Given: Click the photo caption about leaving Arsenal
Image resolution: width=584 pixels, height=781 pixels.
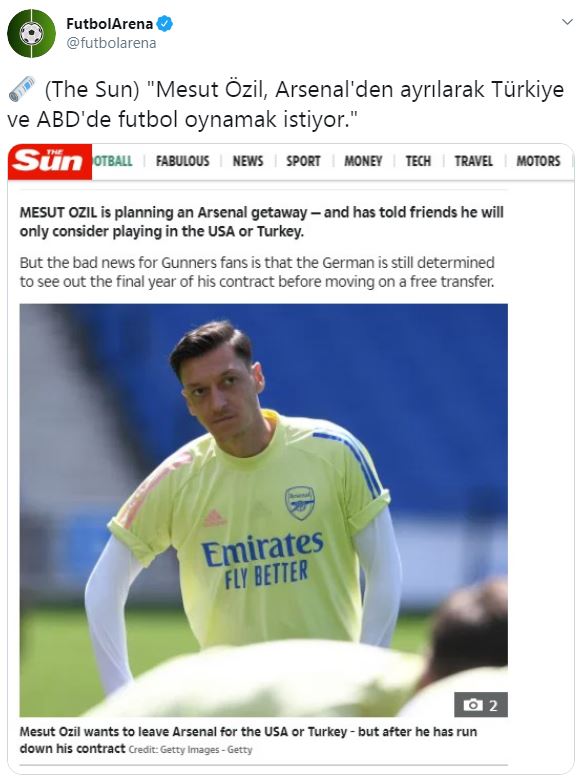Looking at the screenshot, I should (x=248, y=740).
